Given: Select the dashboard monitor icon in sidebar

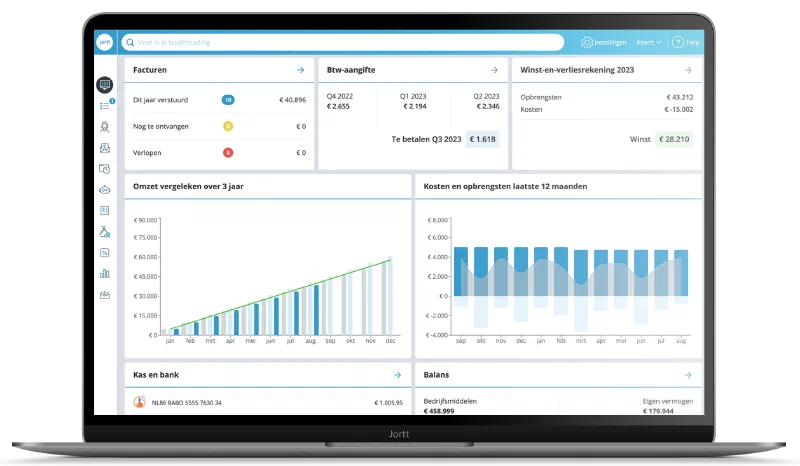Looking at the screenshot, I should (x=105, y=84).
